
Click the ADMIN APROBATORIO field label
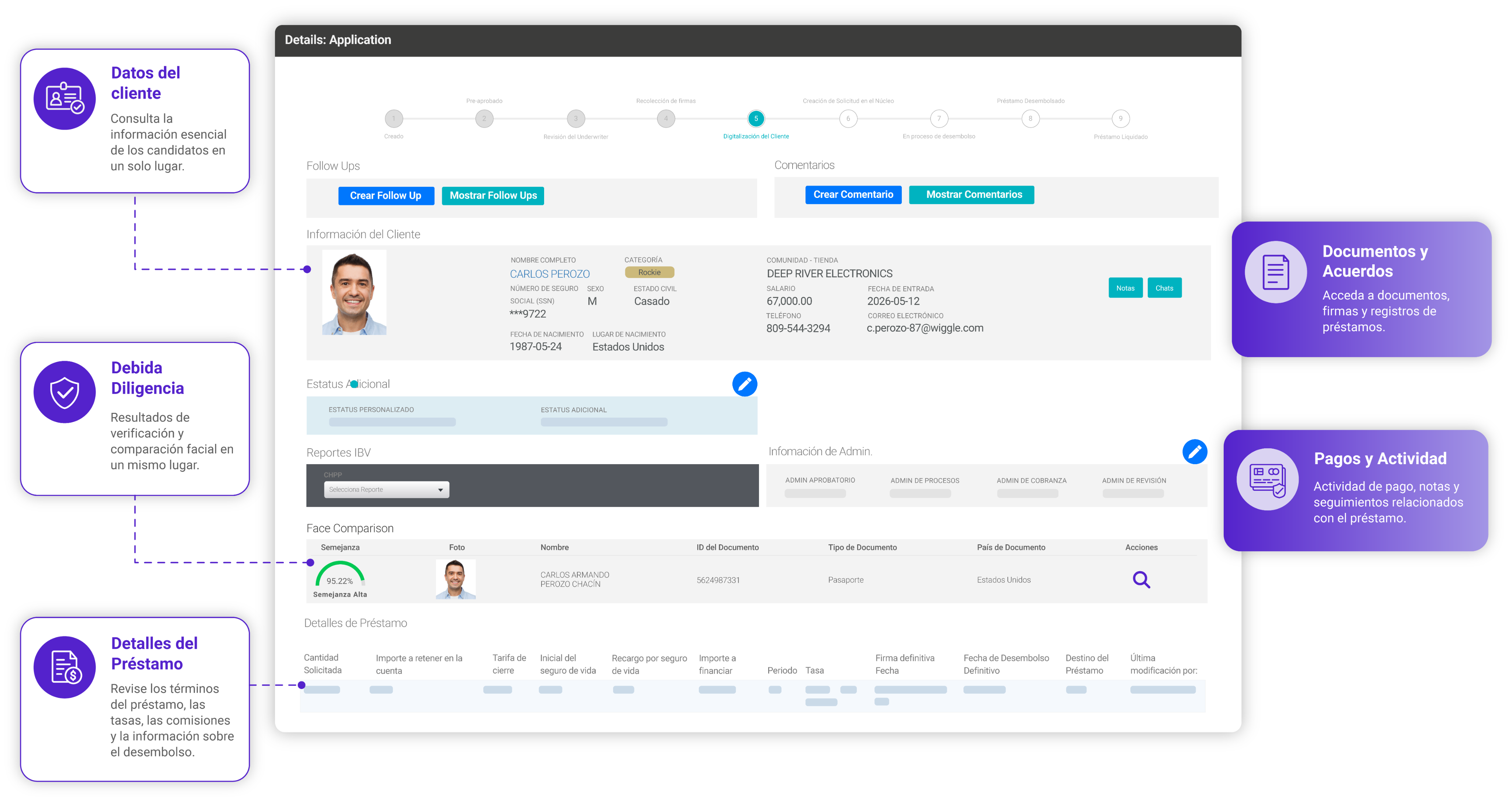(820, 480)
